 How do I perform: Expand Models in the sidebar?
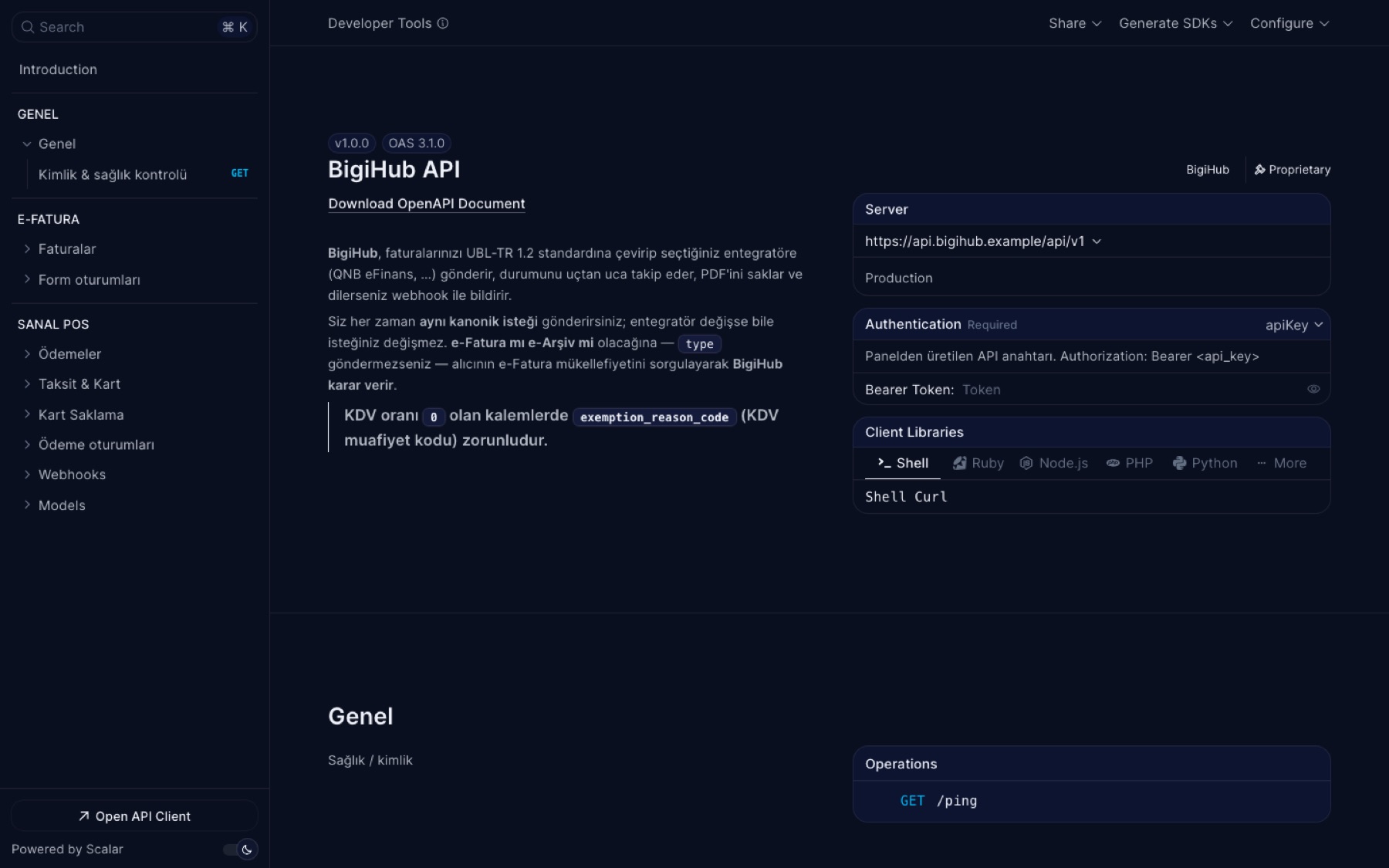27,505
